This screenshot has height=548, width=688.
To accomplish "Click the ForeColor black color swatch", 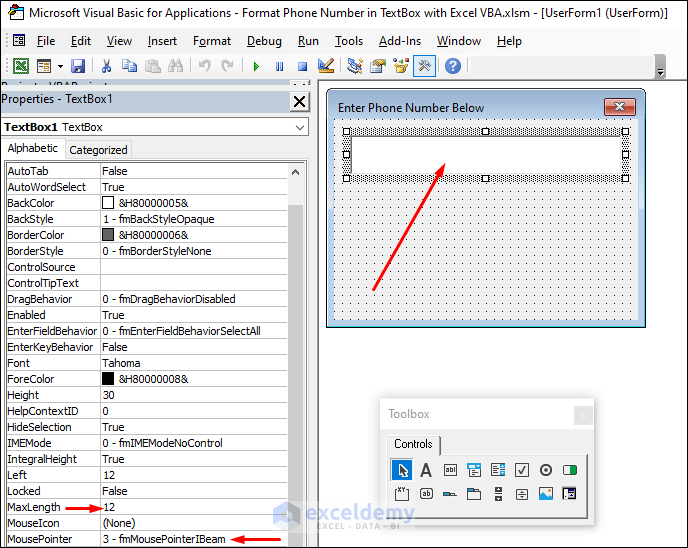I will pos(108,379).
